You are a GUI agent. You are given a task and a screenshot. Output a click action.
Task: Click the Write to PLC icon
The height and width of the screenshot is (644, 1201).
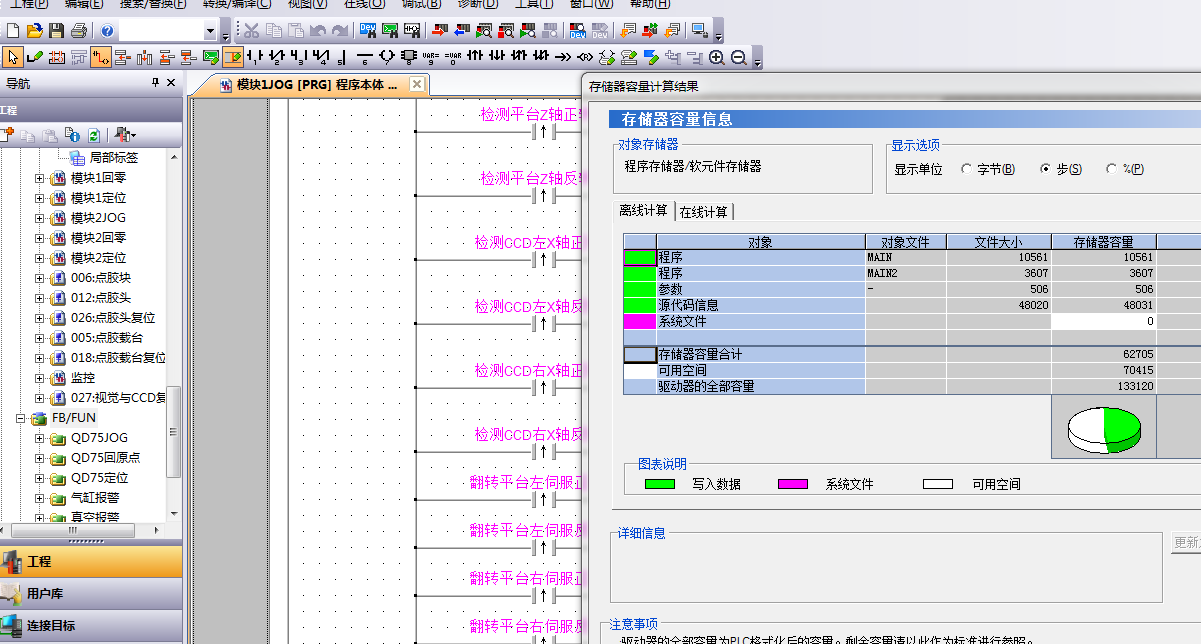441,31
